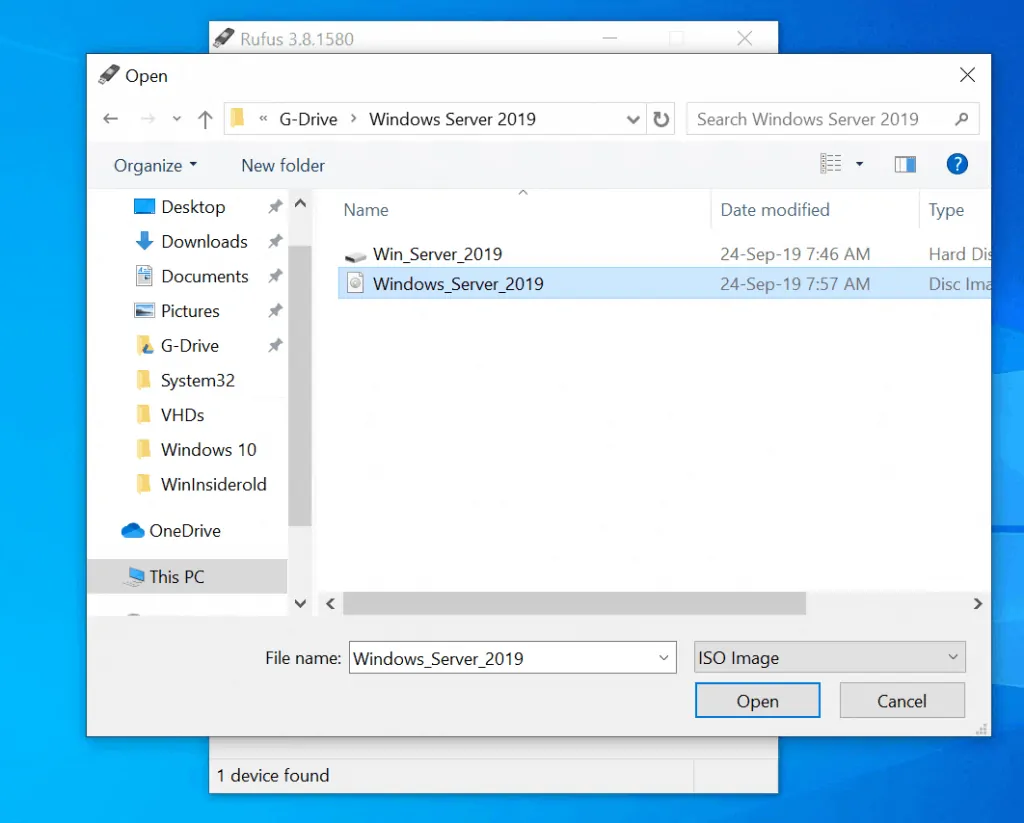Expand the file name history dropdown
This screenshot has height=823, width=1024.
click(662, 658)
